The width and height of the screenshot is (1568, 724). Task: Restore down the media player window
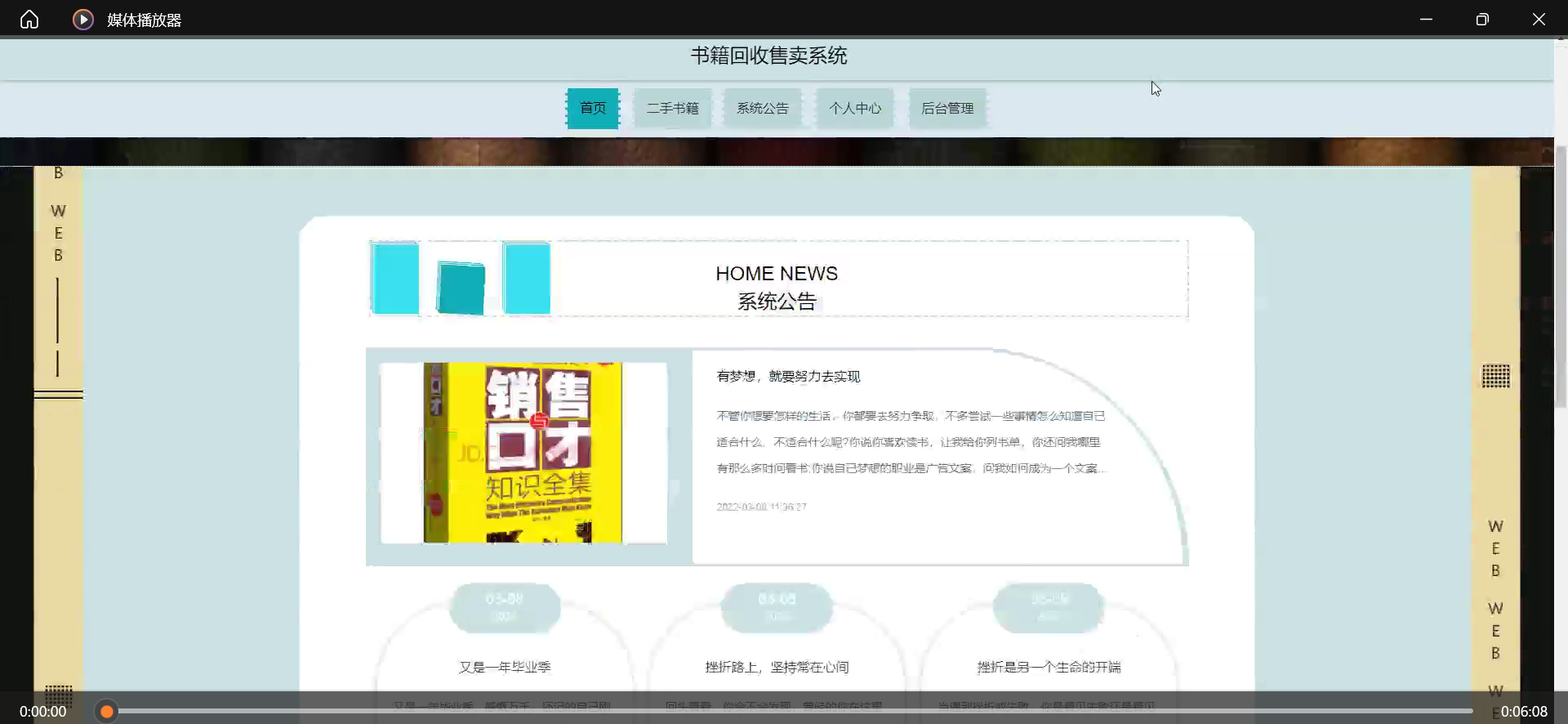(1482, 19)
